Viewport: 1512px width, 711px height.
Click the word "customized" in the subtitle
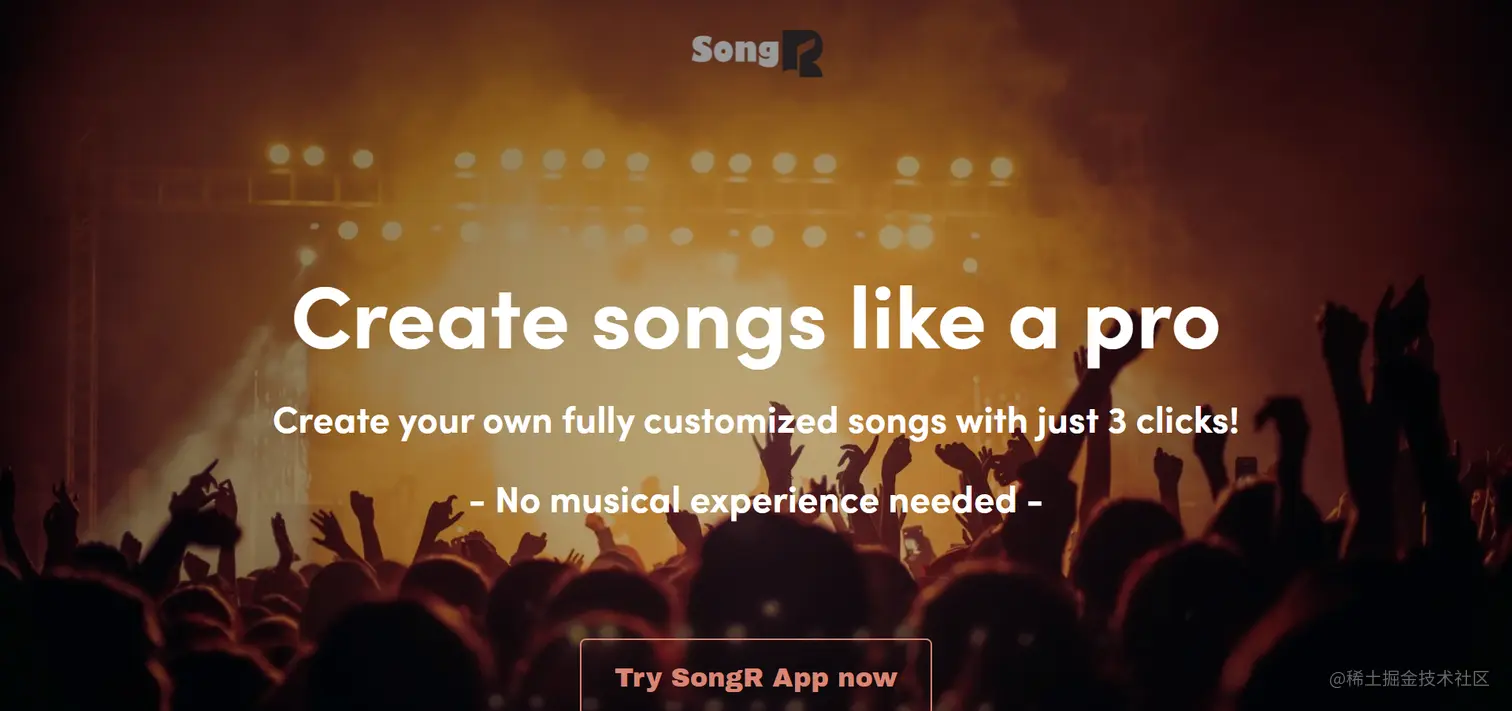tap(741, 421)
